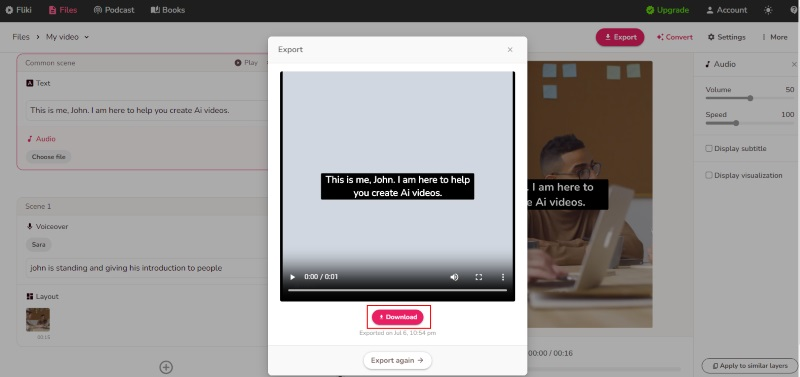The height and width of the screenshot is (377, 800).
Task: Click the Choose file button
Action: 48,157
